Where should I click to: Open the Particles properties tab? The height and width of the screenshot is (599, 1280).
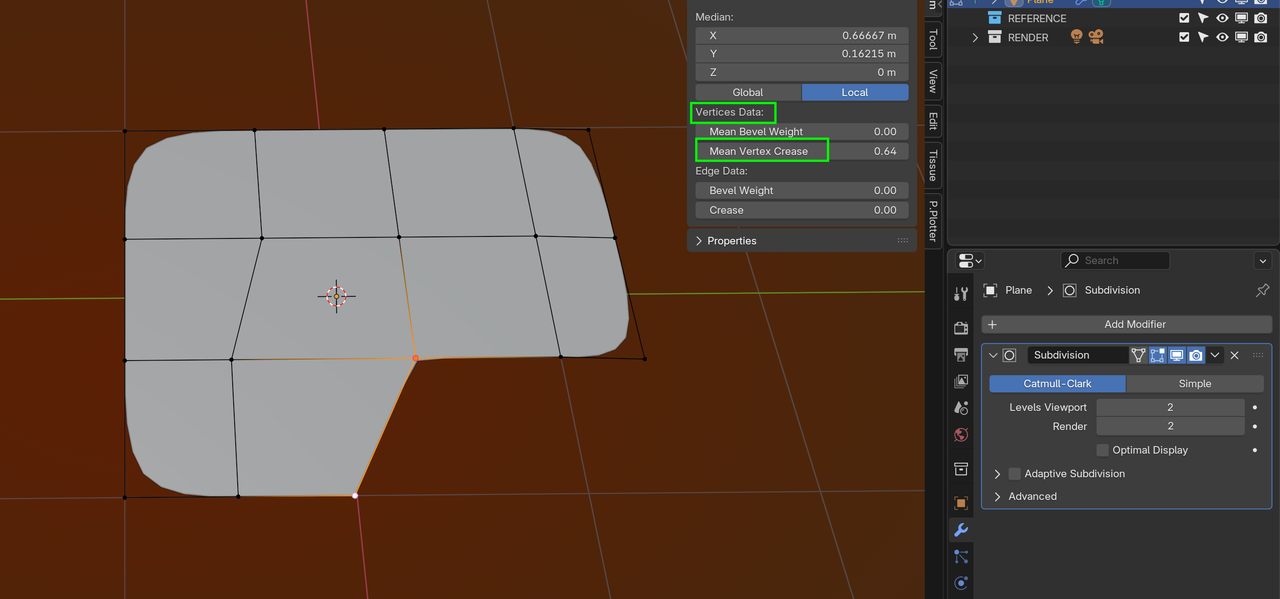tap(961, 557)
